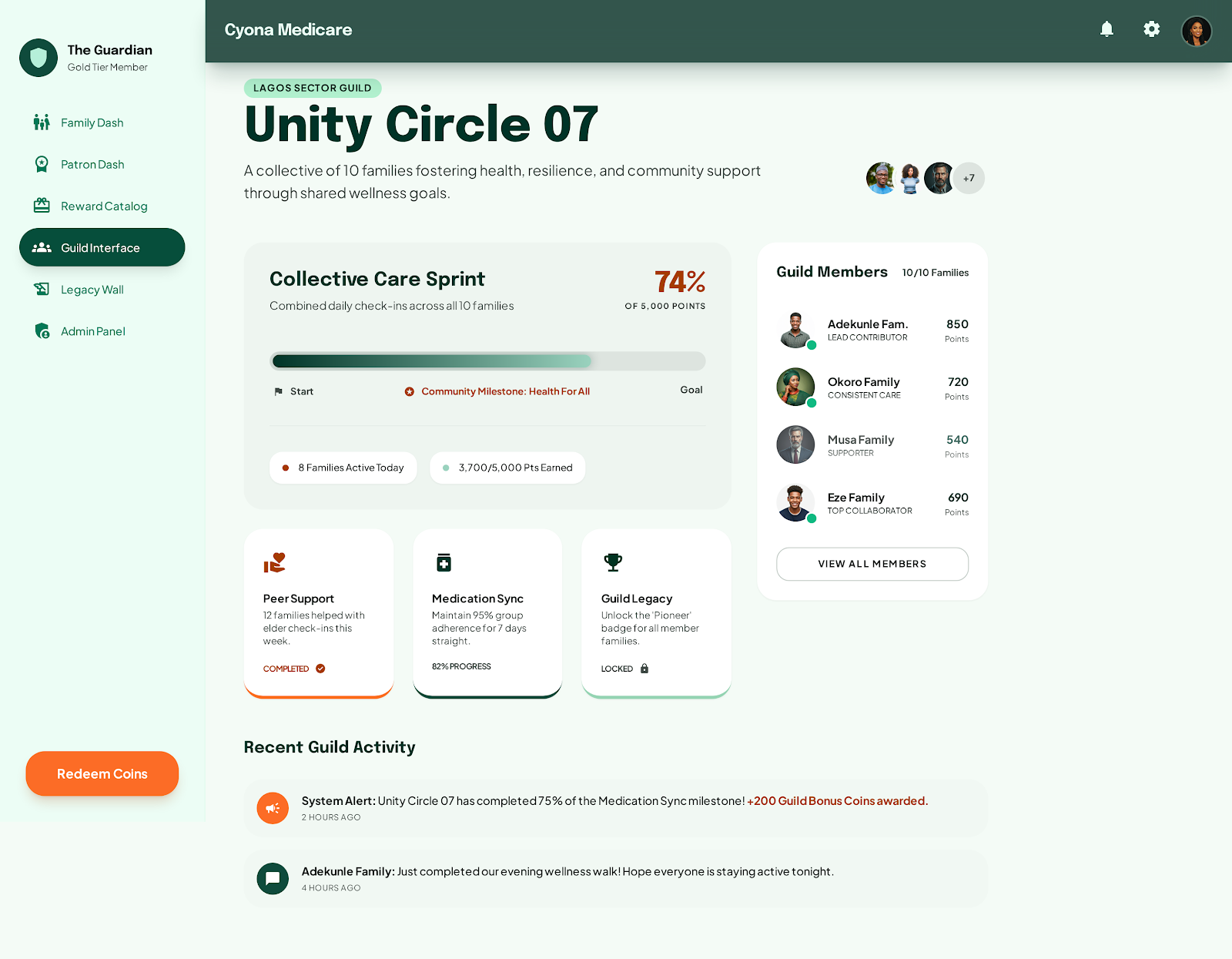Image resolution: width=1232 pixels, height=959 pixels.
Task: Click the Medication Sync medicine icon
Action: coord(444,562)
